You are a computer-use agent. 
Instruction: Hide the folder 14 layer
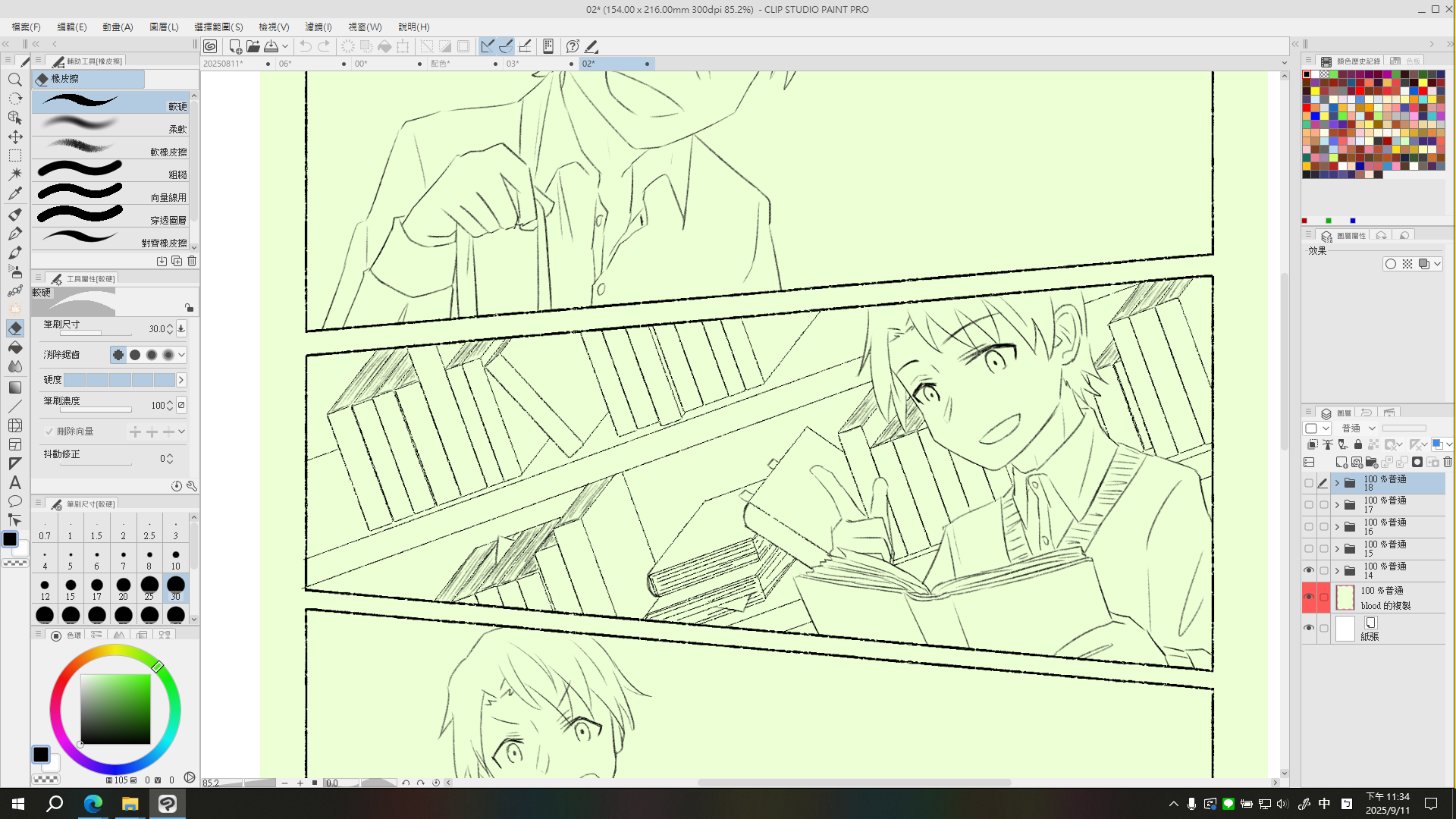point(1309,570)
